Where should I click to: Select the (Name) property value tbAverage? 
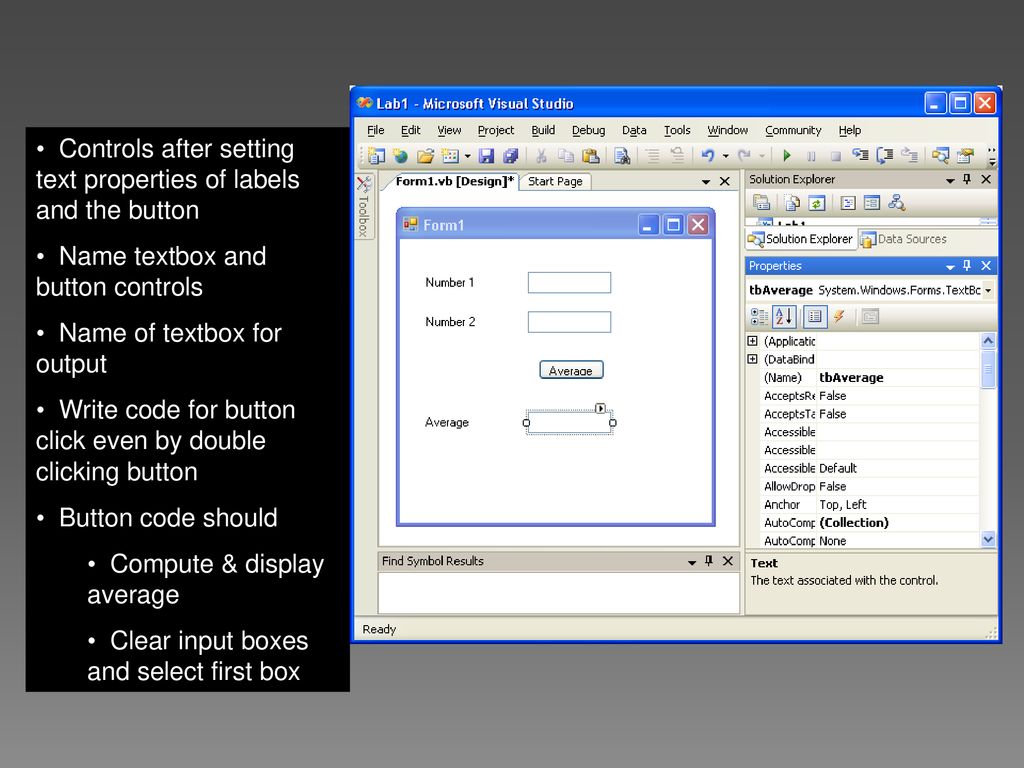[x=851, y=377]
